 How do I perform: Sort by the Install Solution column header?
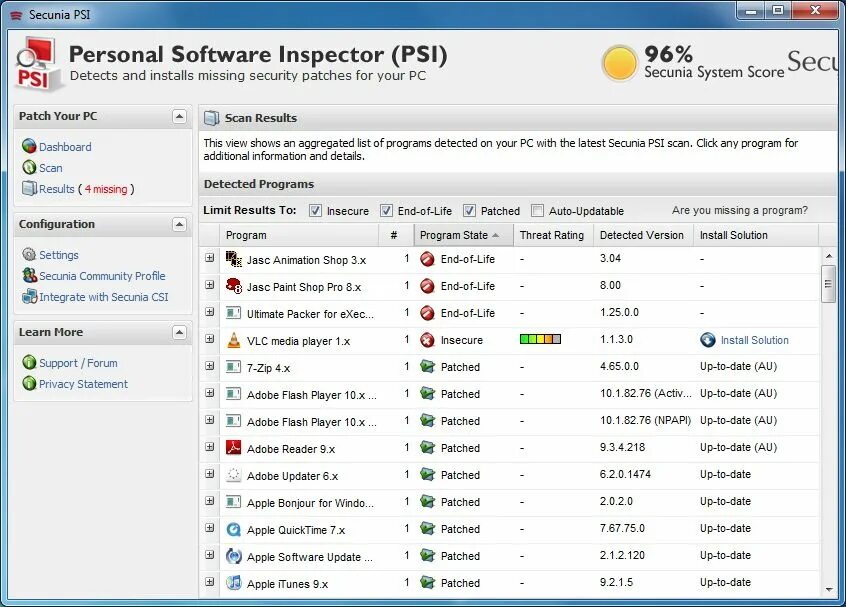[755, 235]
